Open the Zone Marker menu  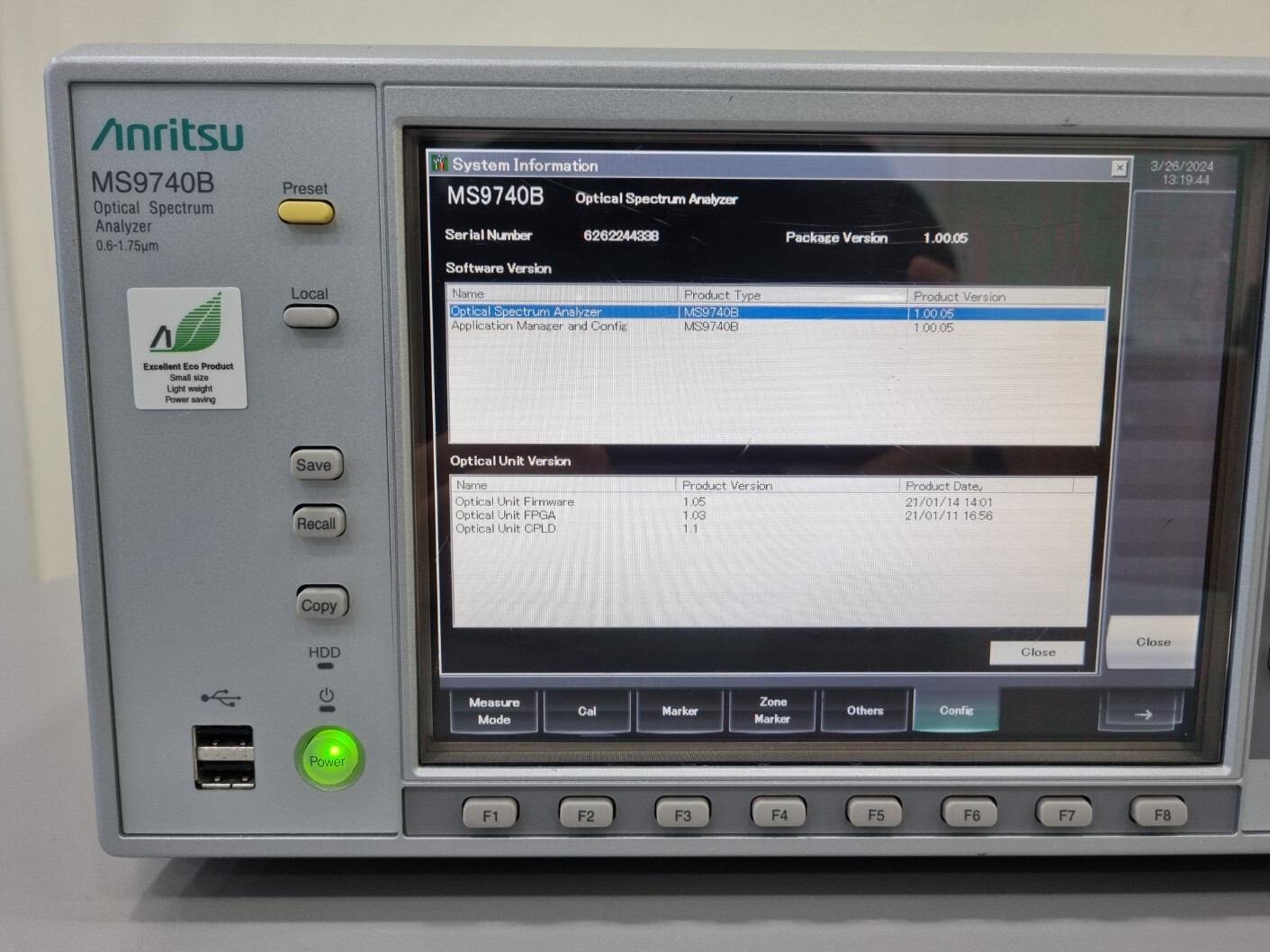772,711
